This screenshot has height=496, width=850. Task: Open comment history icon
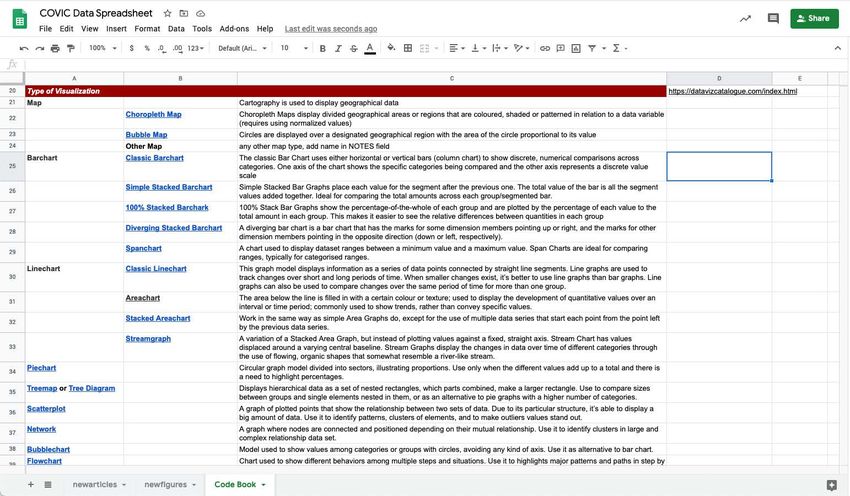(x=774, y=18)
